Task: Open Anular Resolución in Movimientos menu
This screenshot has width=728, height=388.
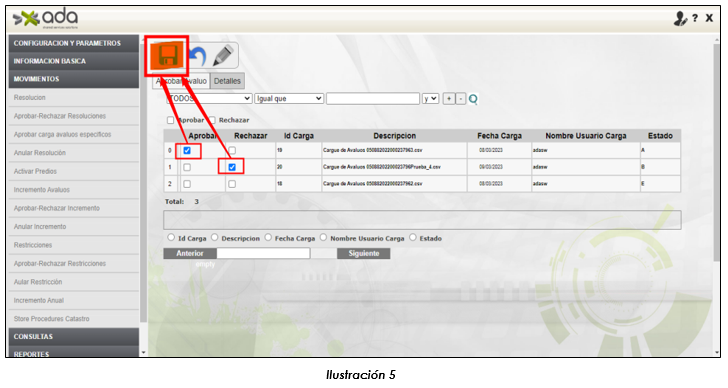Action: click(40, 153)
